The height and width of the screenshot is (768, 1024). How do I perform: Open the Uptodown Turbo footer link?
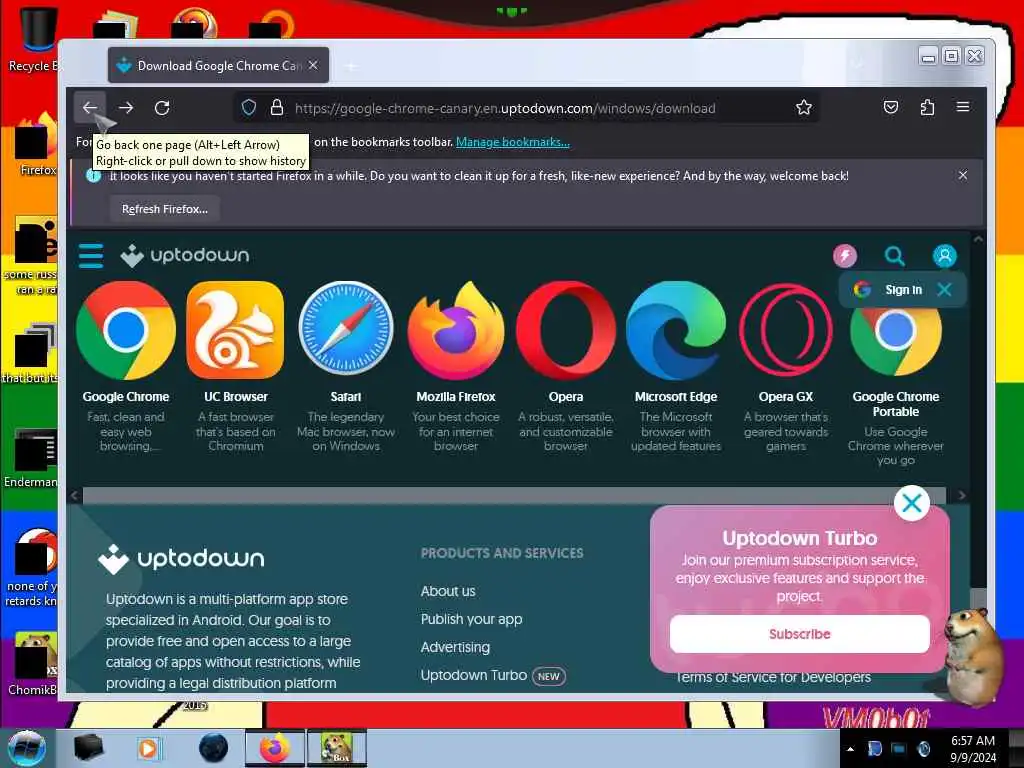473,675
